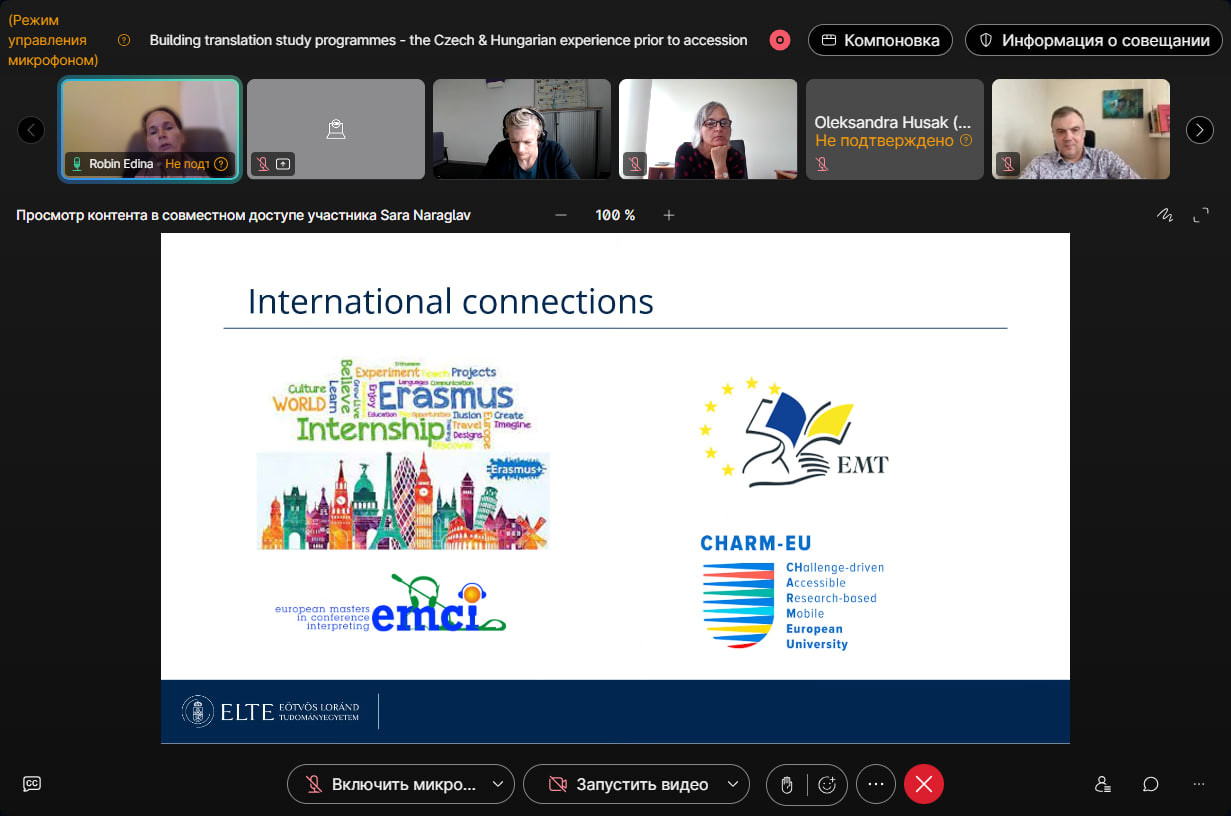Open the participants panel

[1102, 784]
